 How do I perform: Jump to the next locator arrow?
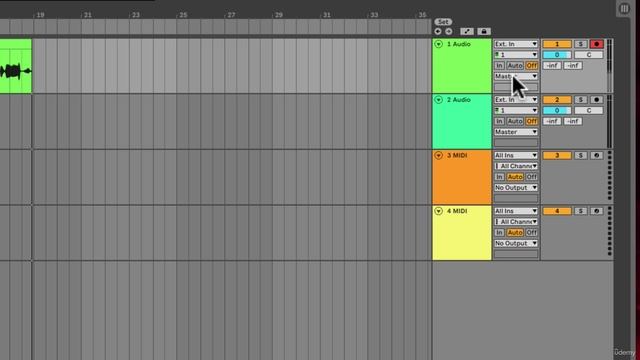tap(449, 31)
